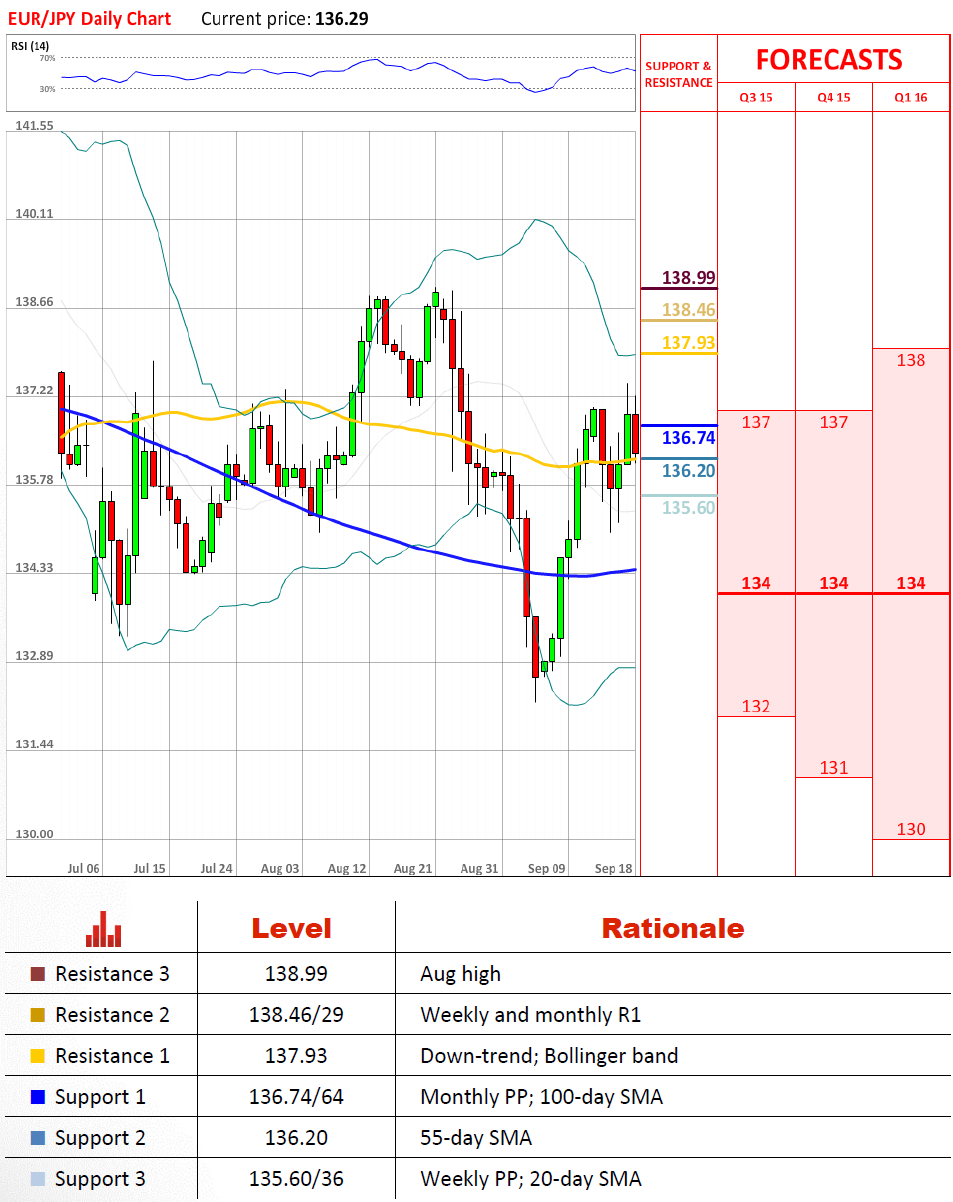The width and height of the screenshot is (953, 1202).
Task: Click the 137.93 level beside the chart
Action: pos(690,343)
